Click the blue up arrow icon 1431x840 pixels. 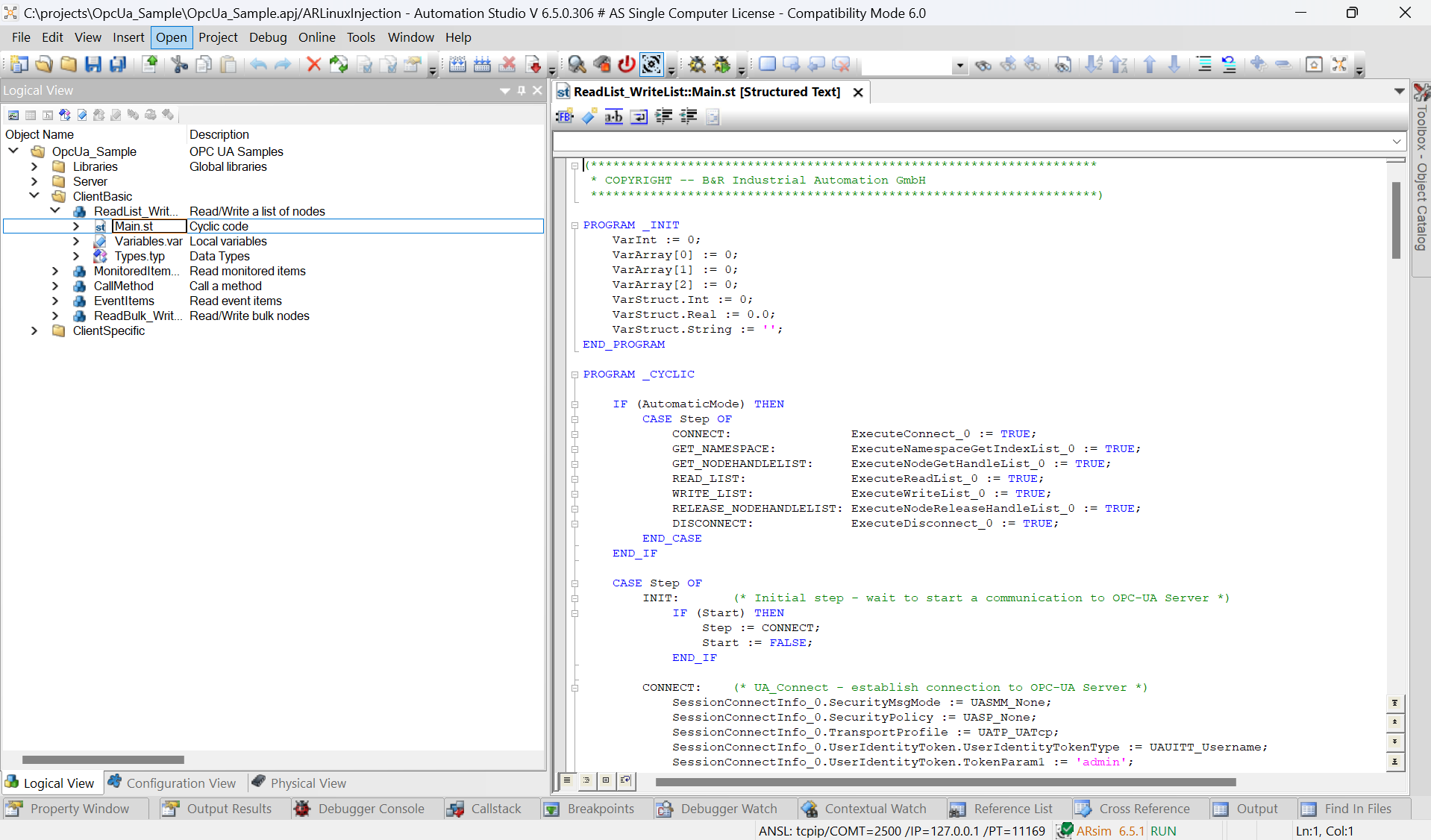coord(1150,64)
